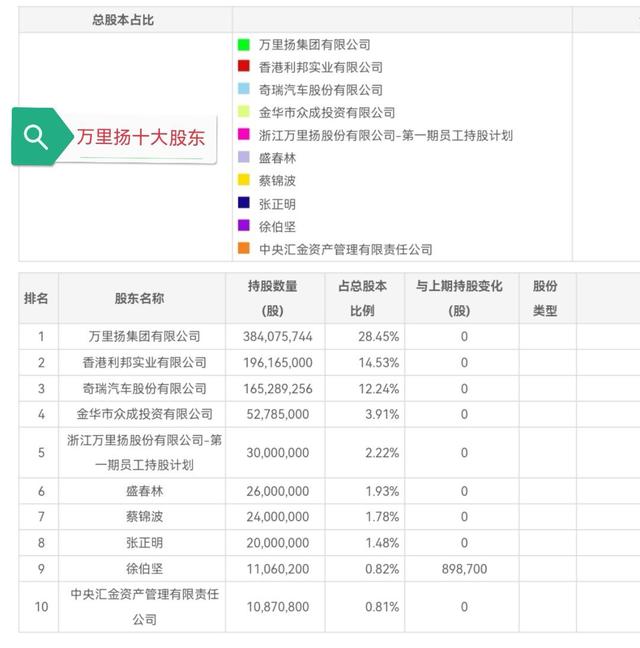
Task: Click the share count 20,000,000
Action: point(278,543)
